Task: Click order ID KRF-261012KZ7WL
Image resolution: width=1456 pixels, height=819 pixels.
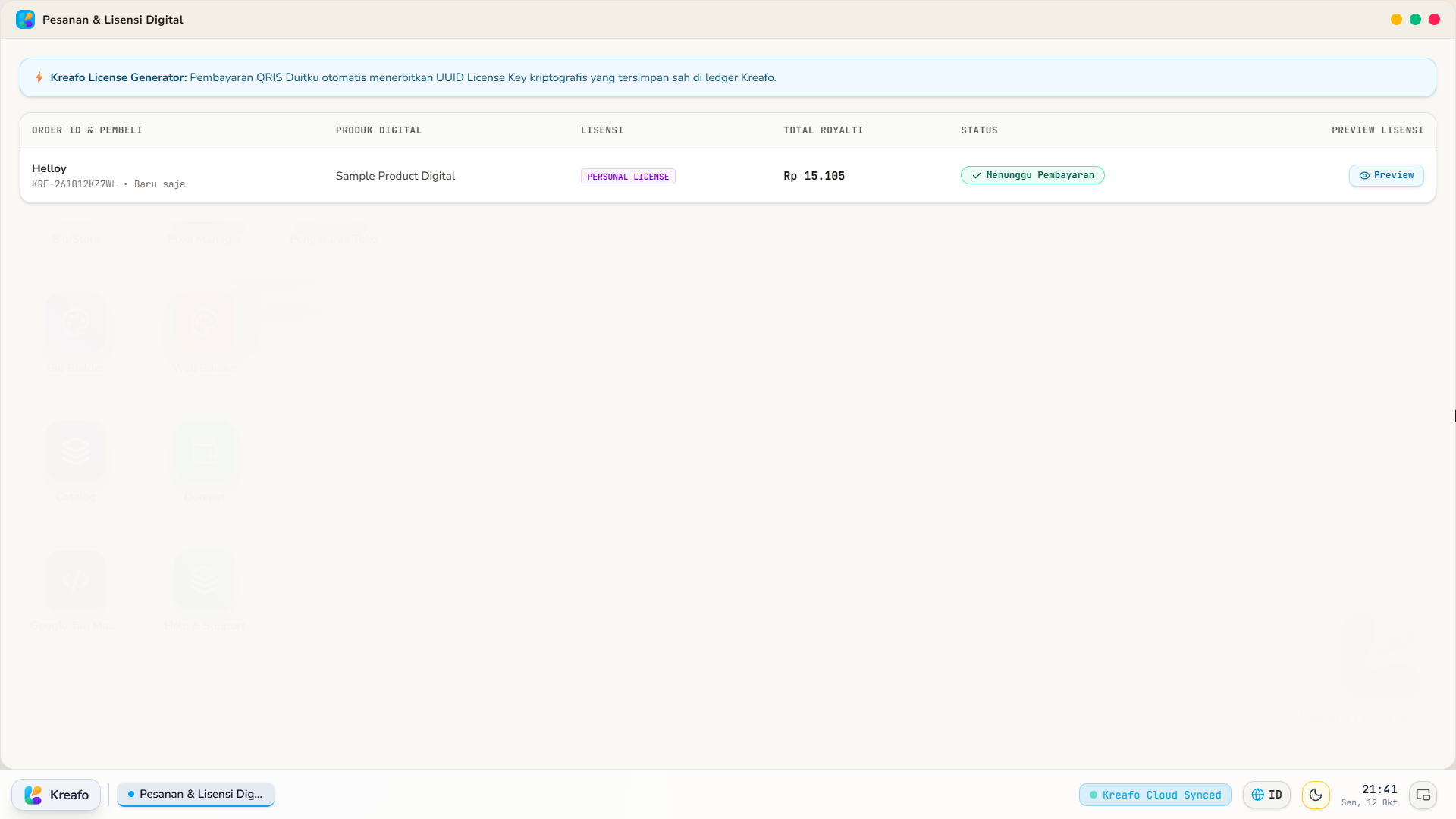Action: click(74, 184)
